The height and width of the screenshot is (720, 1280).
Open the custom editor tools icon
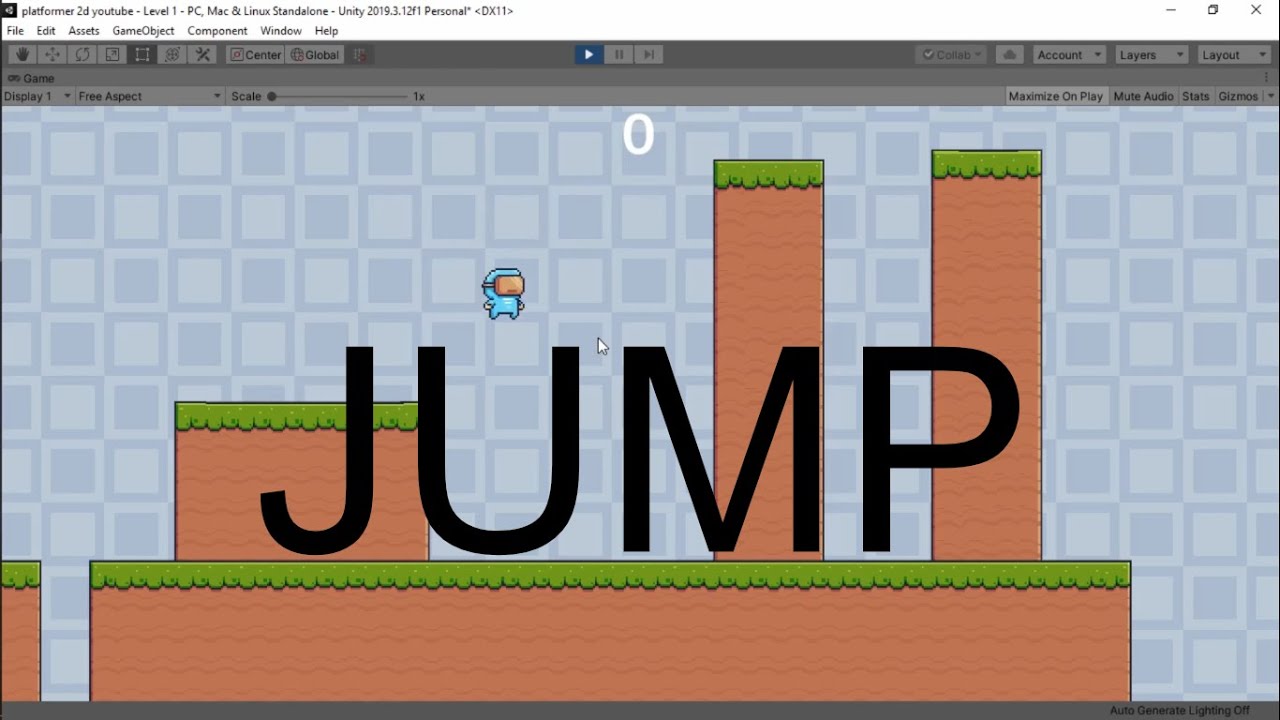click(x=202, y=55)
